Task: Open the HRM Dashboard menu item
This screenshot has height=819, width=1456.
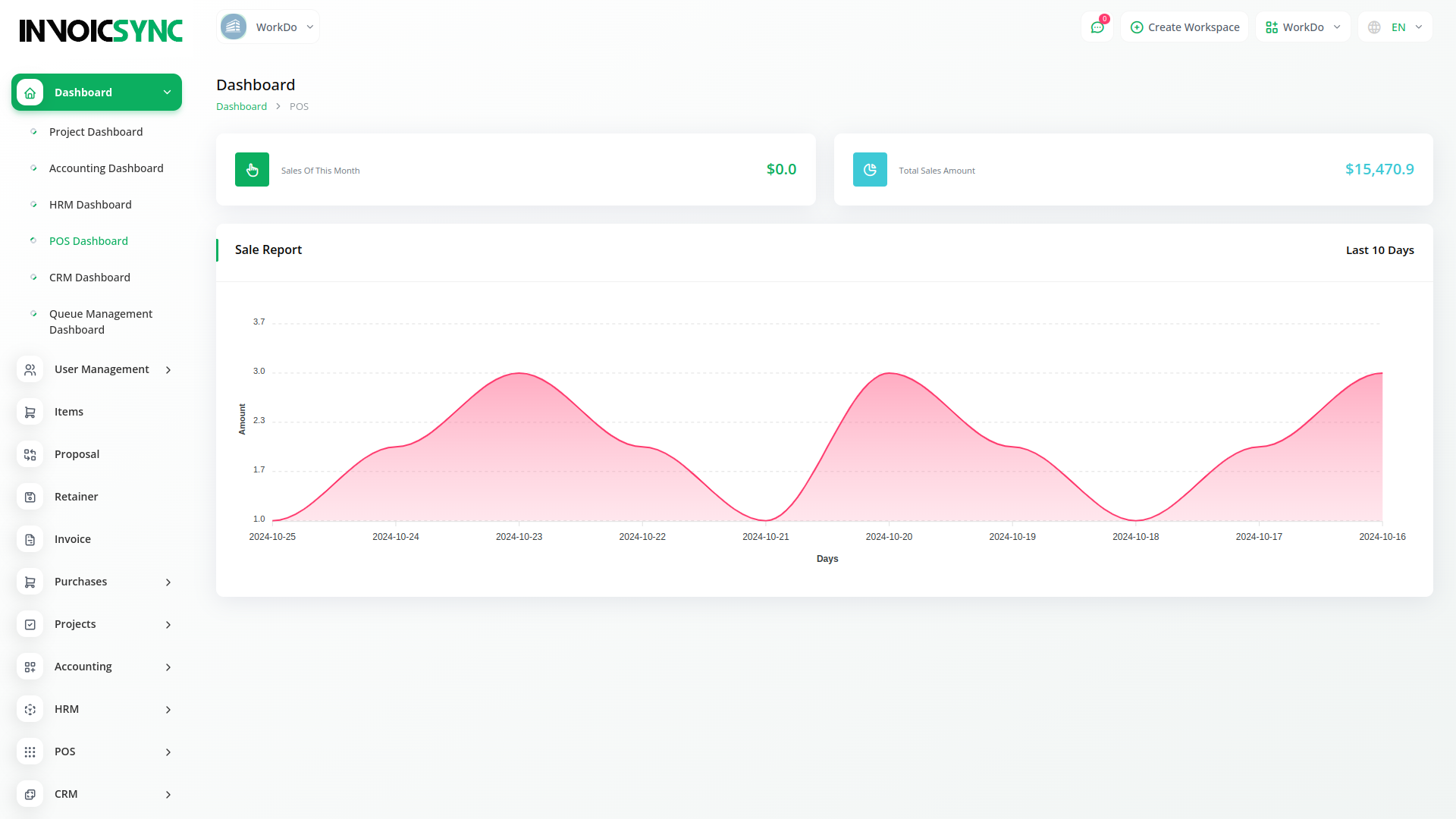Action: (x=90, y=205)
